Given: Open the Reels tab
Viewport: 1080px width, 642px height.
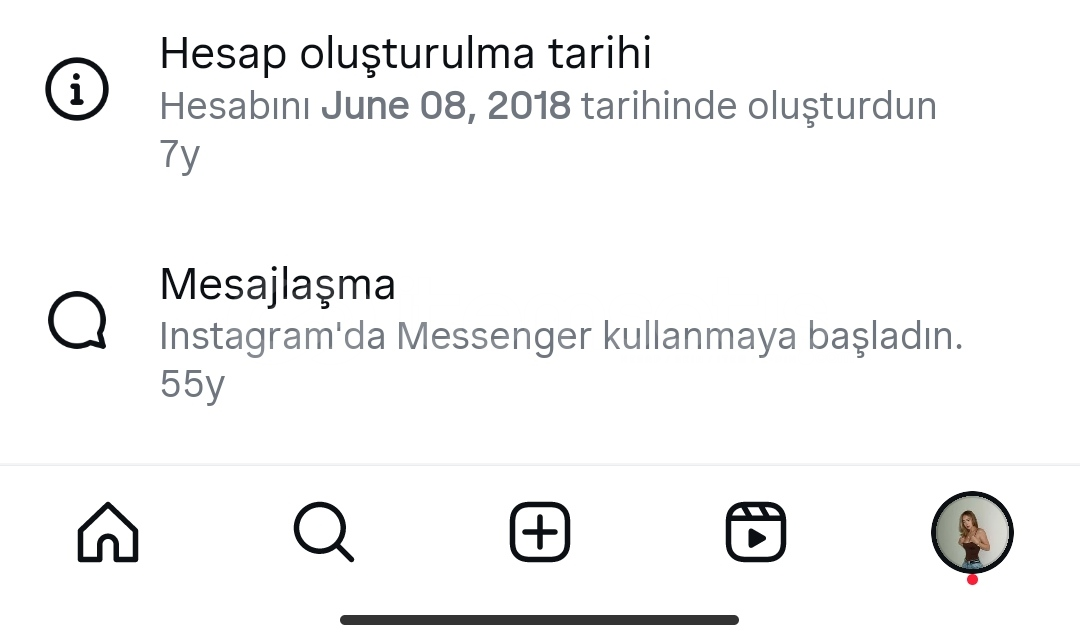Looking at the screenshot, I should point(756,532).
